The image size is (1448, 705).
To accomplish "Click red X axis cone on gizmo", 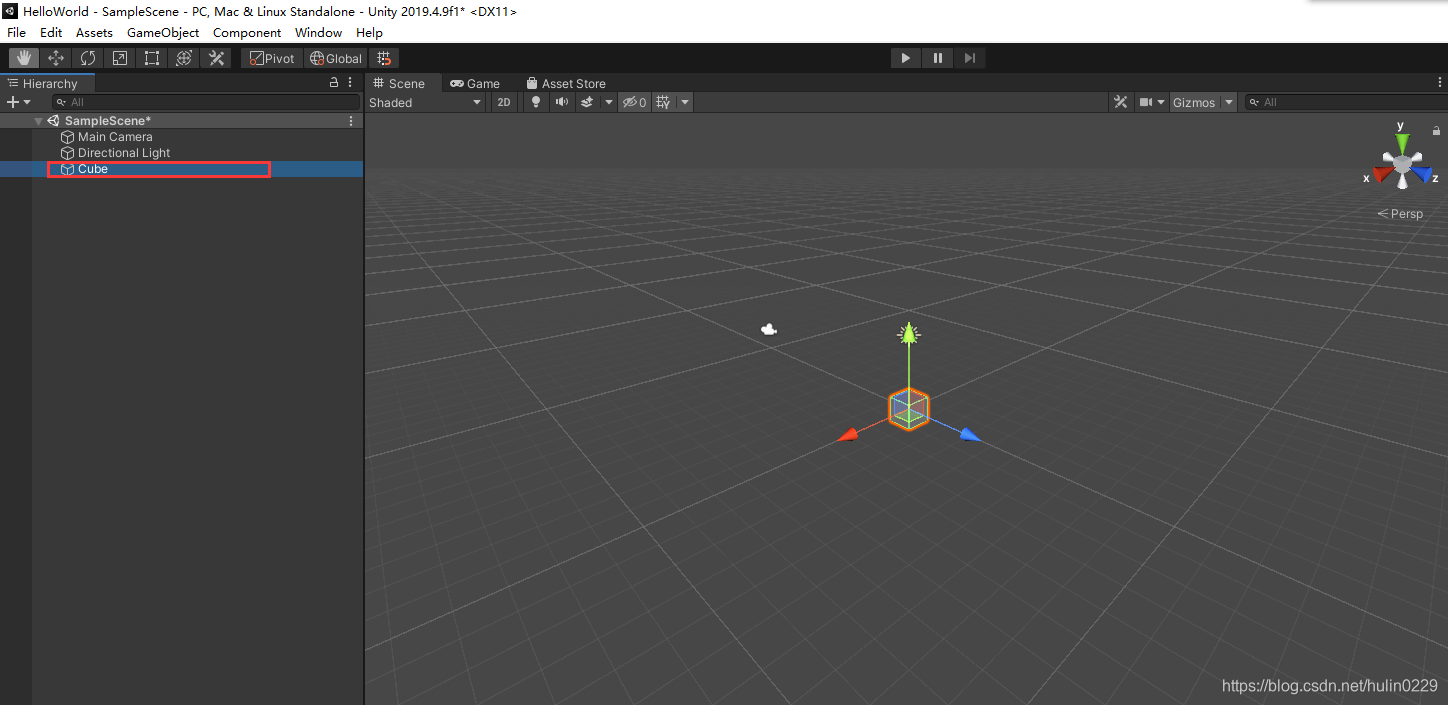I will point(1384,175).
